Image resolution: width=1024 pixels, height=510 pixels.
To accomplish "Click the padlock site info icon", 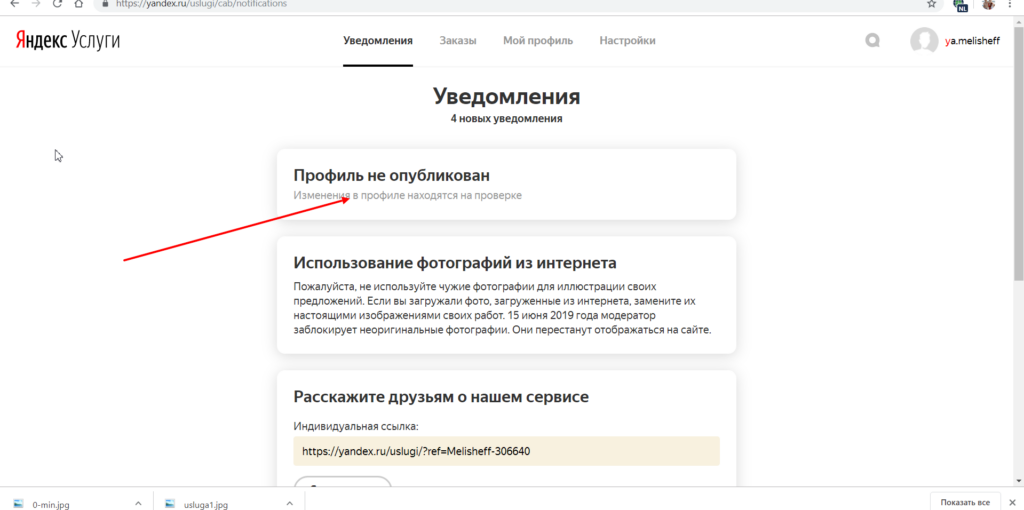I will (x=104, y=3).
